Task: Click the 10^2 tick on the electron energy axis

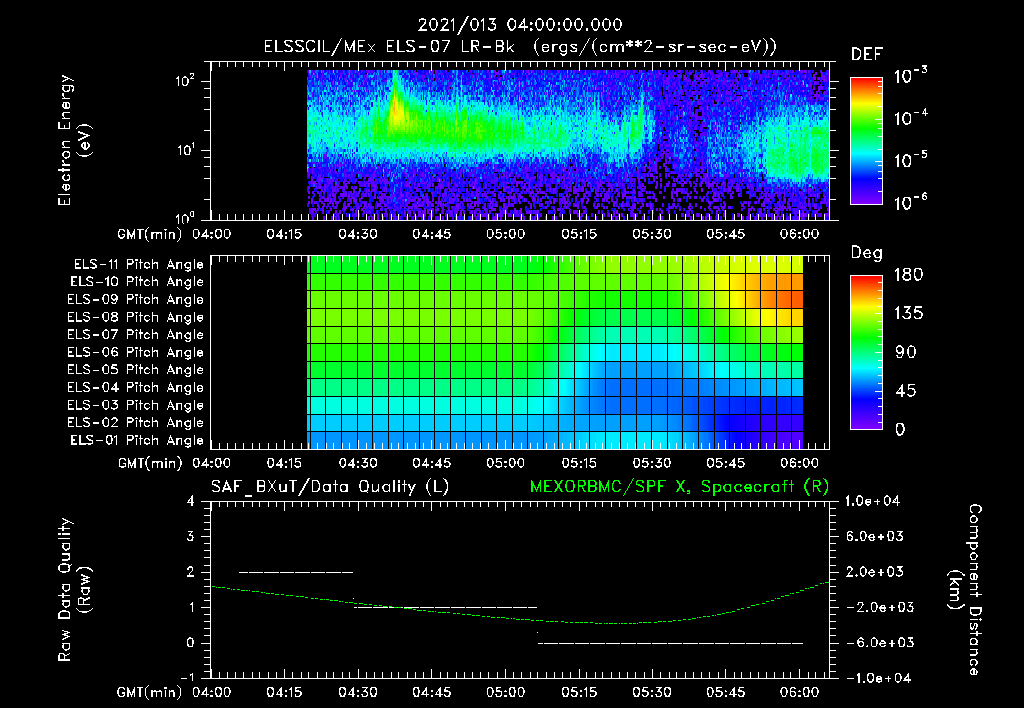Action: coord(185,82)
